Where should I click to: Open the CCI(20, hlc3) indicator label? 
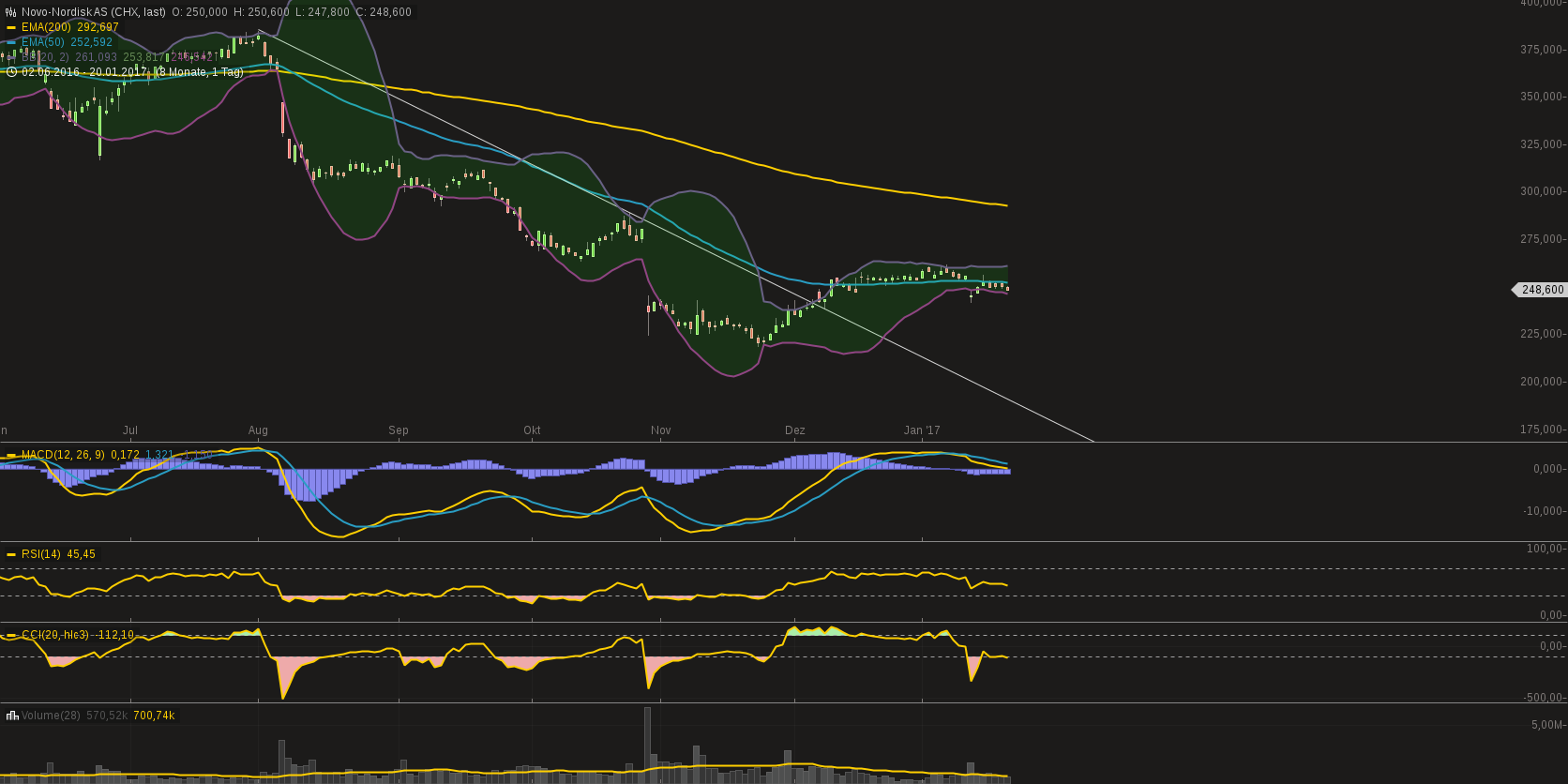(x=55, y=636)
